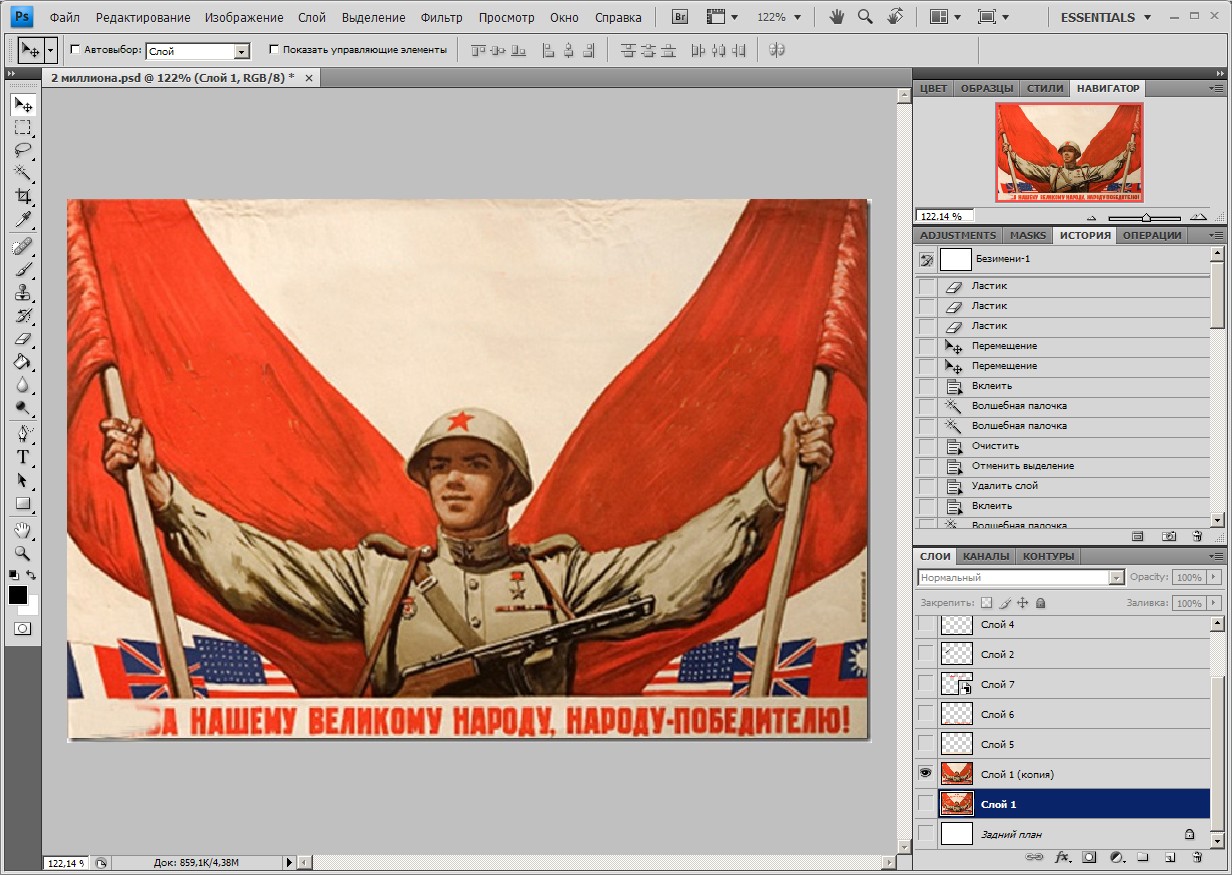Select the Dodge tool
Image resolution: width=1232 pixels, height=875 pixels.
tap(23, 407)
